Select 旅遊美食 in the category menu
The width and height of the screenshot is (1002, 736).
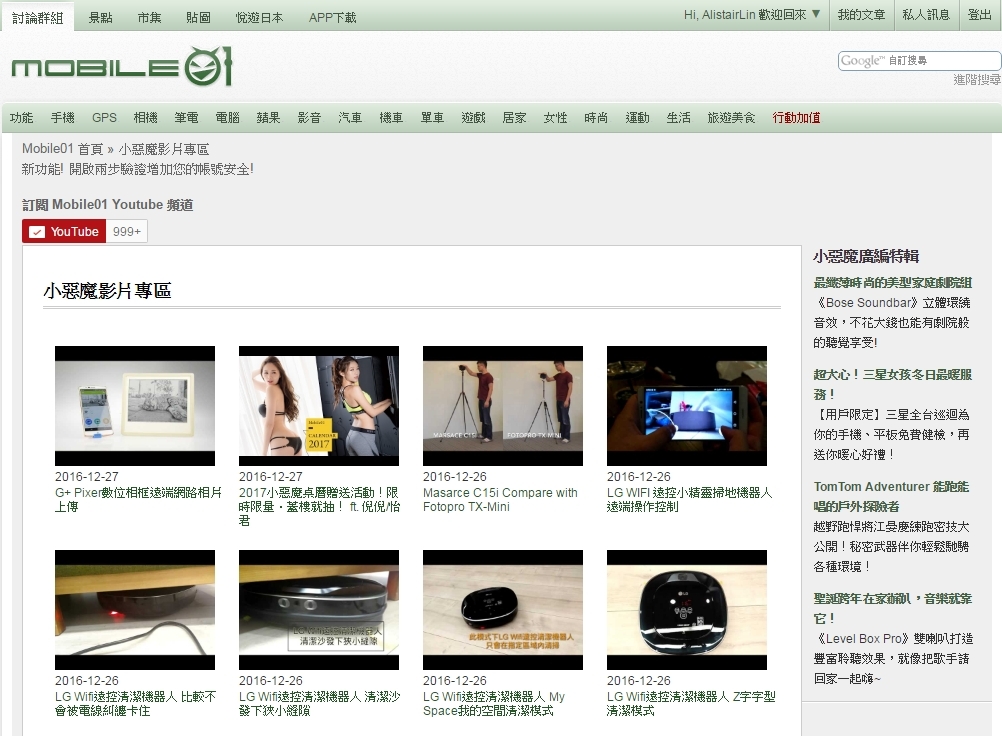[732, 118]
